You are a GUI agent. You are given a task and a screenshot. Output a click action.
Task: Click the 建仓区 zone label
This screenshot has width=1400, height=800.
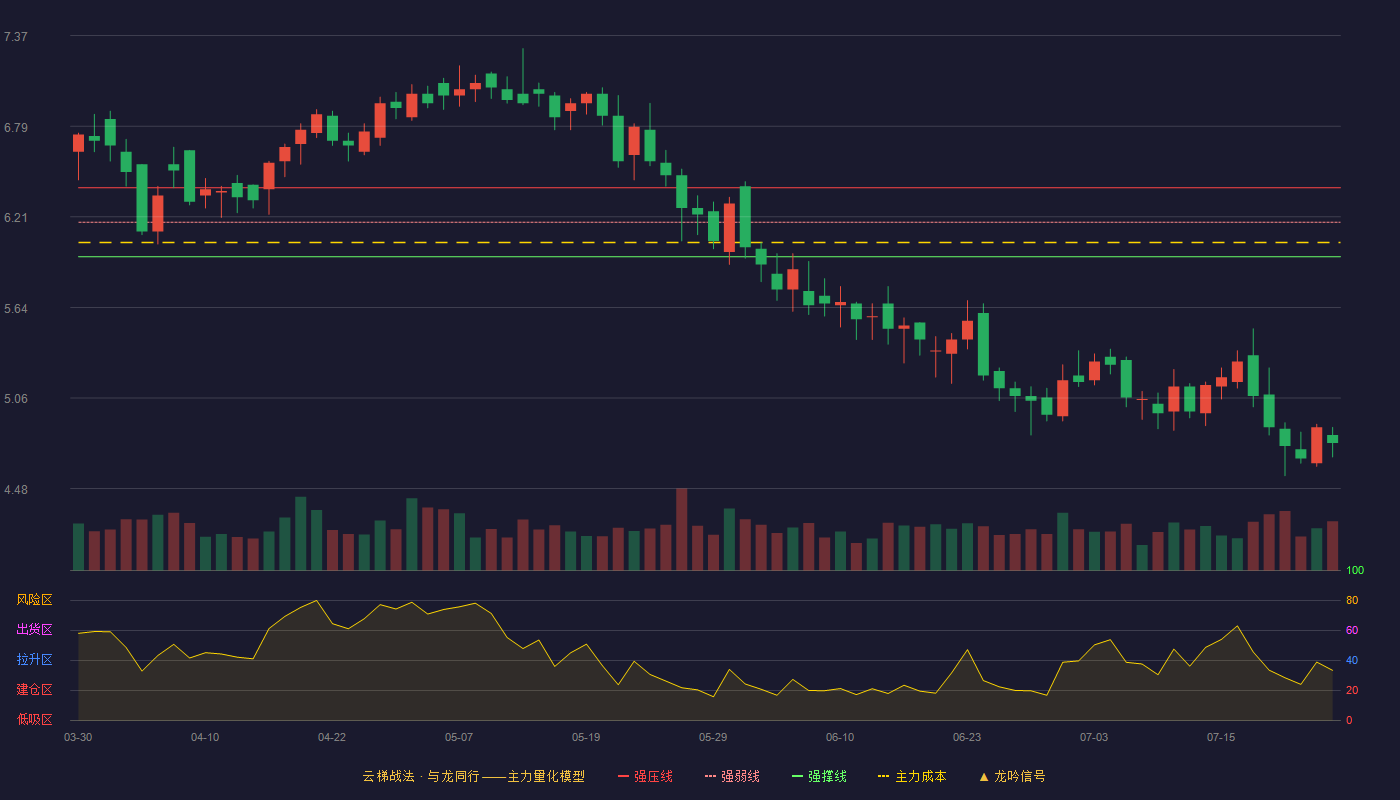34,690
